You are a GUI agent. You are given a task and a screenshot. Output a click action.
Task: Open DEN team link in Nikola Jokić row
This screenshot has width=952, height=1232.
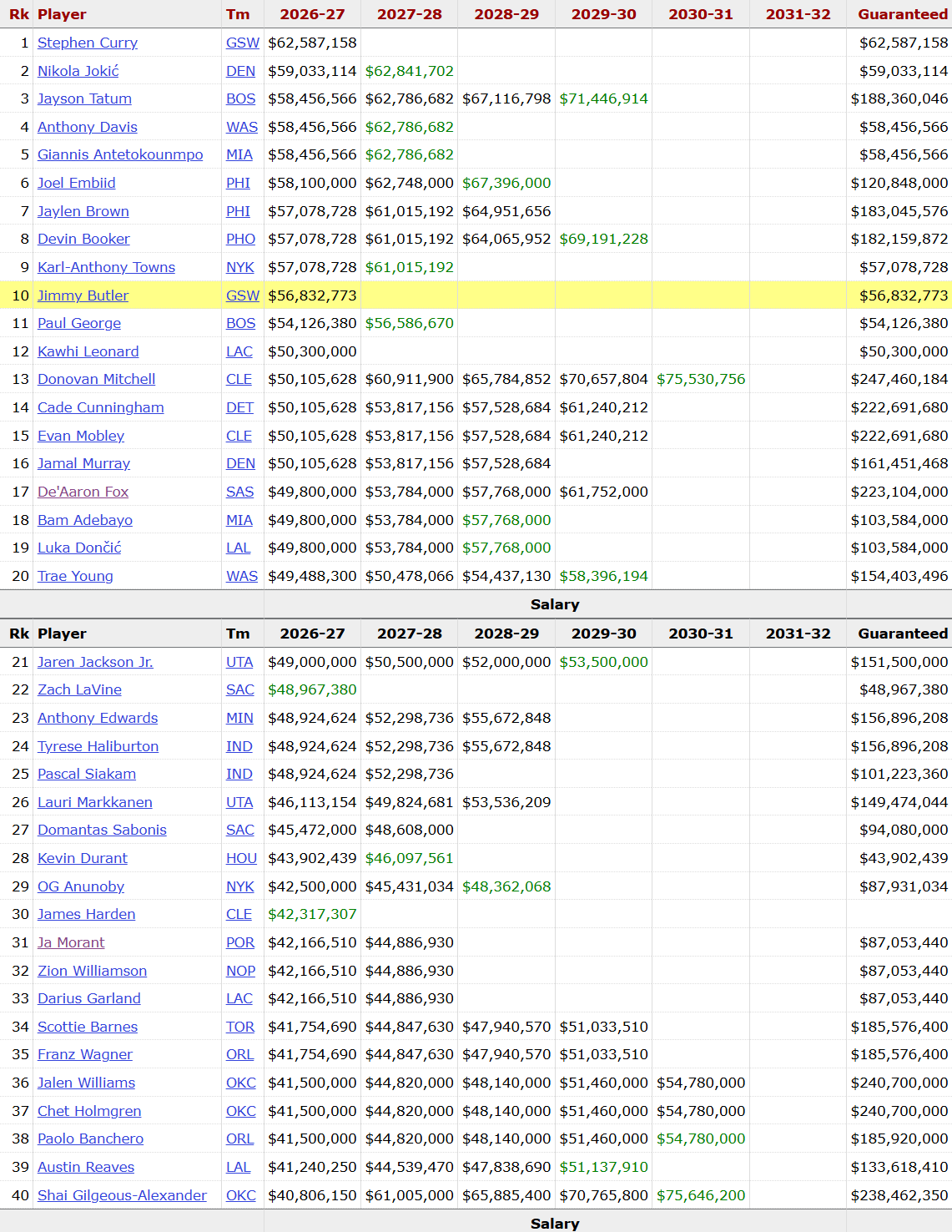(240, 71)
